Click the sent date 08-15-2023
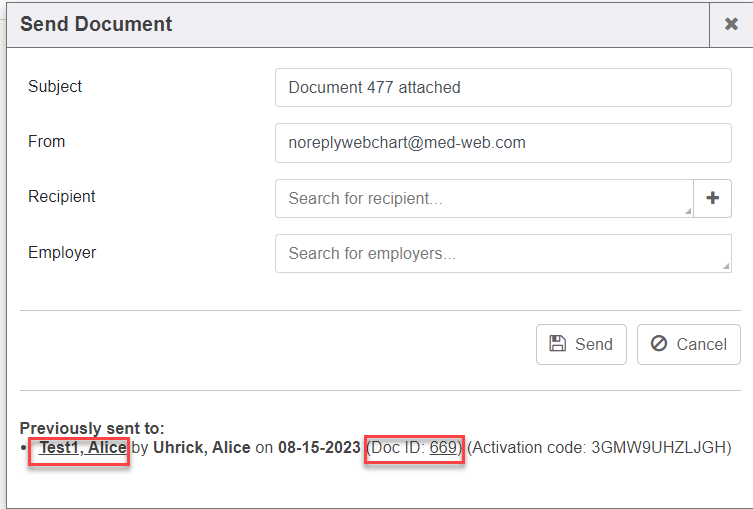 coord(319,448)
